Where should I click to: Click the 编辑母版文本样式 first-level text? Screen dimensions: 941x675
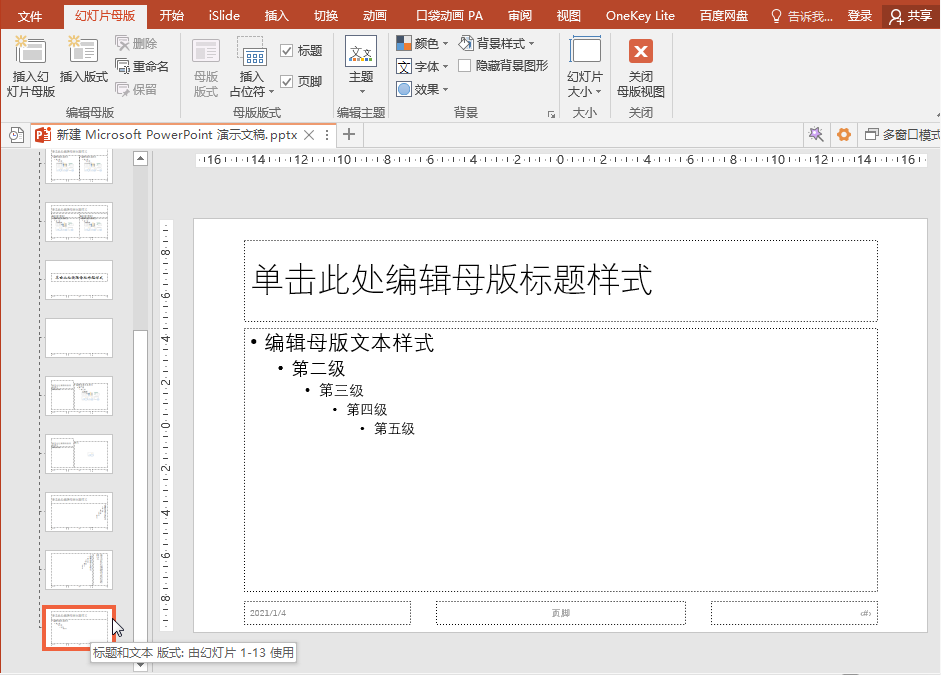(349, 343)
